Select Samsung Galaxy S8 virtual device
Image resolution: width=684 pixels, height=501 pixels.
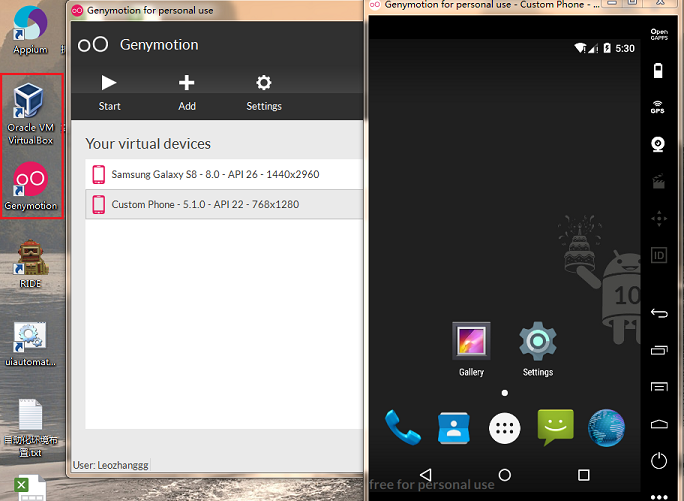point(224,174)
